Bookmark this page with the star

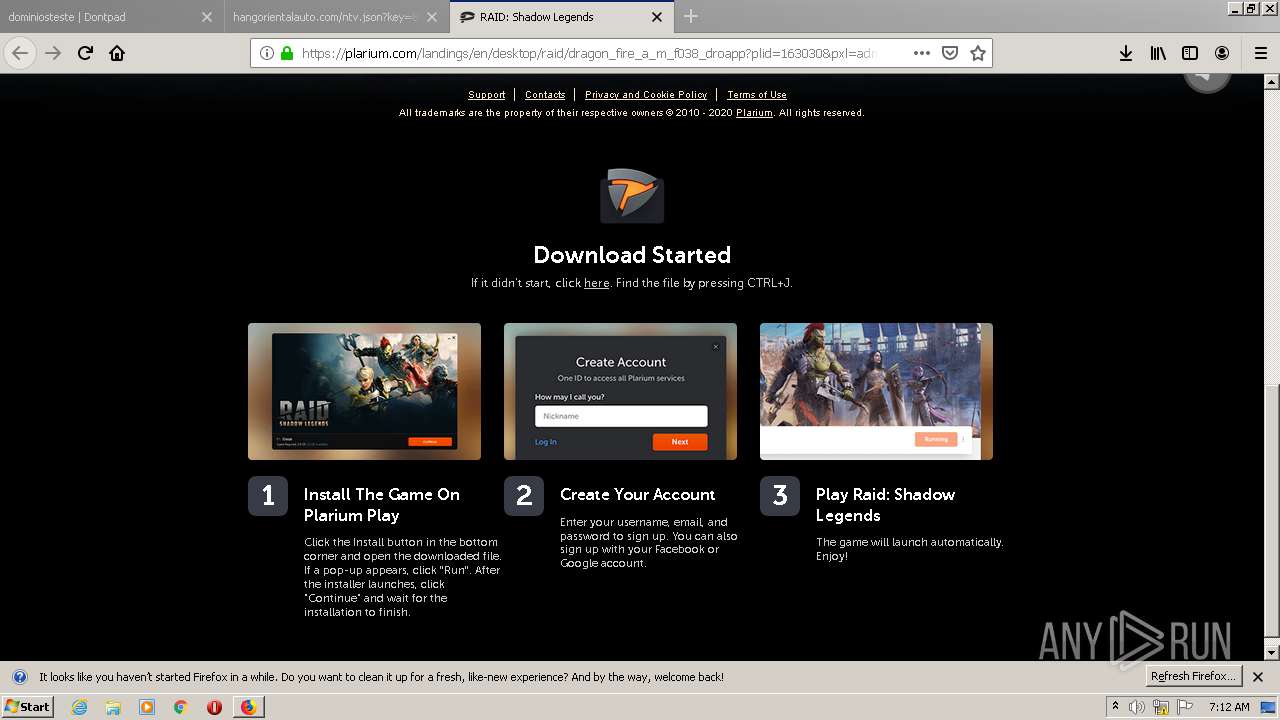(x=978, y=53)
